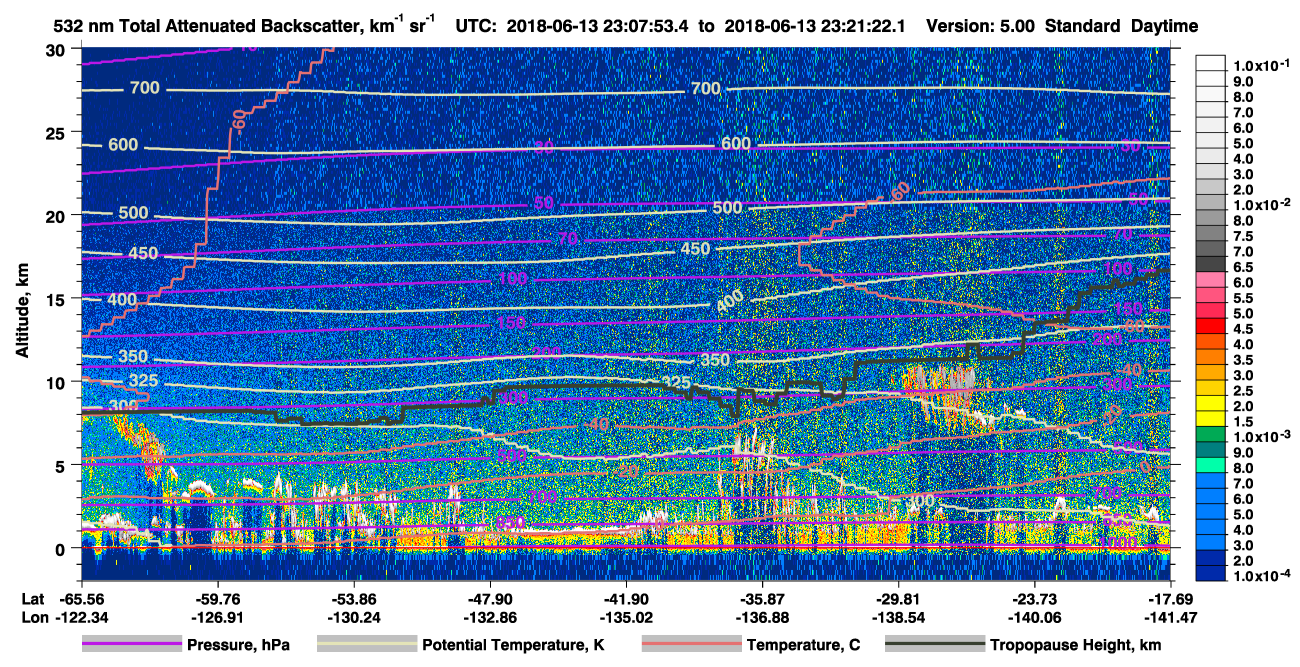1300x667 pixels.
Task: Click the longitude value "-138.54"
Action: tap(898, 617)
